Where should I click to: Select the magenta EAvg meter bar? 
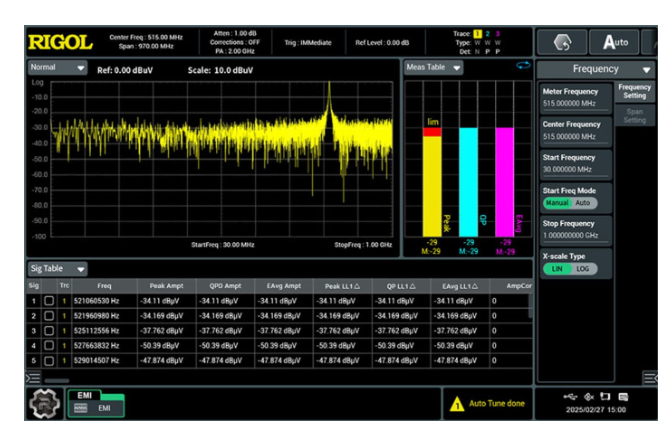(504, 182)
